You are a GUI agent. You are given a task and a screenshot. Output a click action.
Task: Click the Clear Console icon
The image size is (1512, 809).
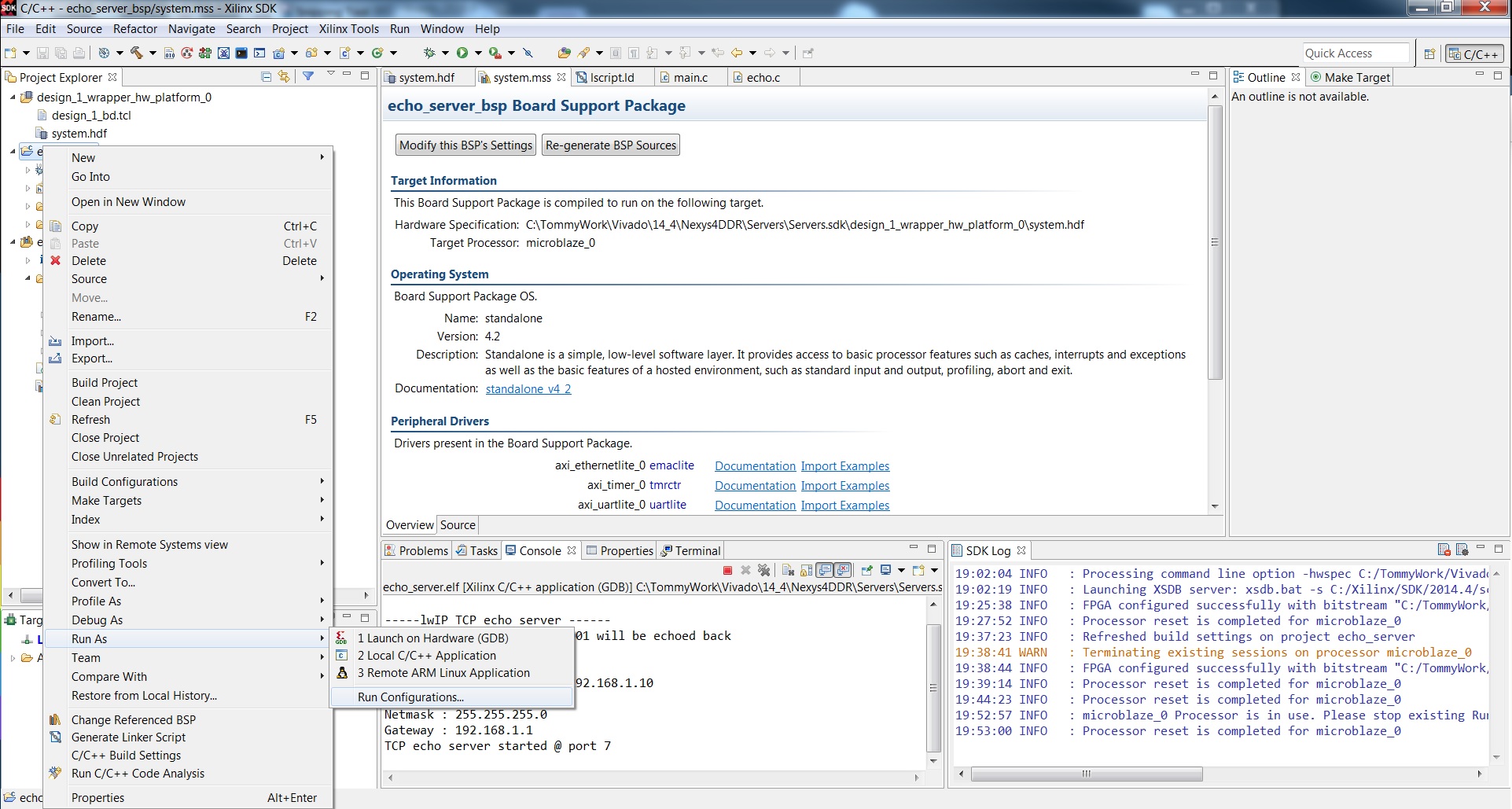click(x=788, y=570)
